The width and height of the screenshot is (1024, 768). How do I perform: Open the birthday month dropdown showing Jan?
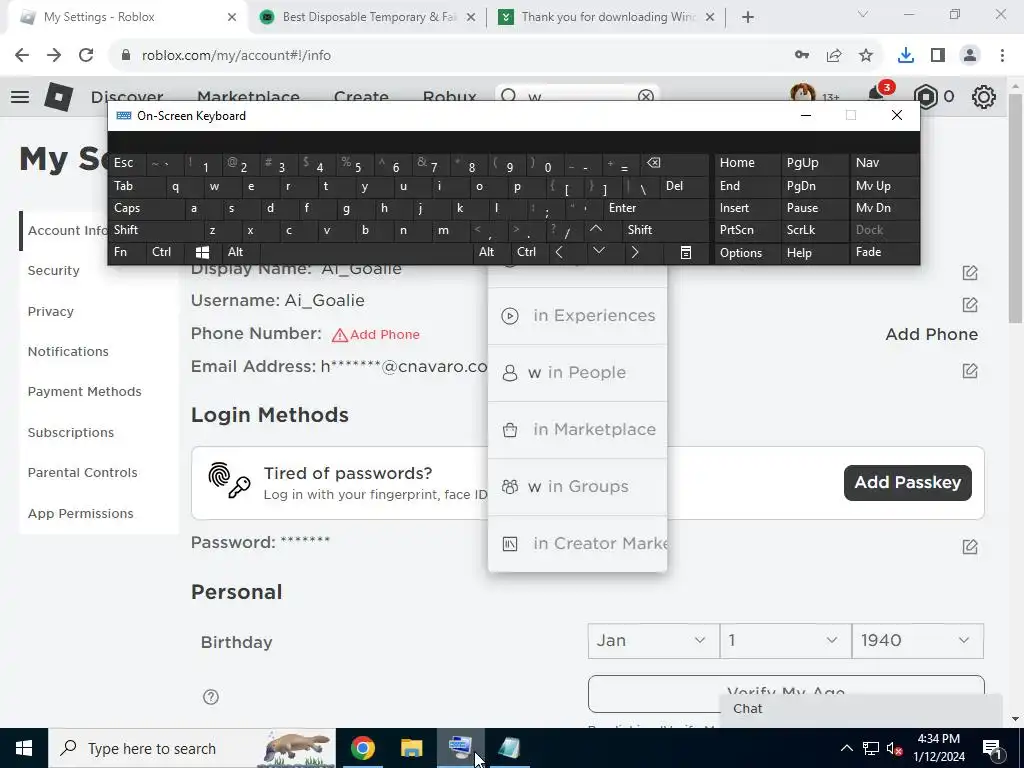[653, 641]
